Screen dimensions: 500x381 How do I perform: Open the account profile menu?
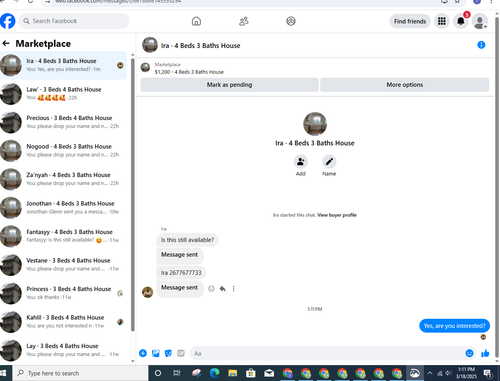[480, 21]
